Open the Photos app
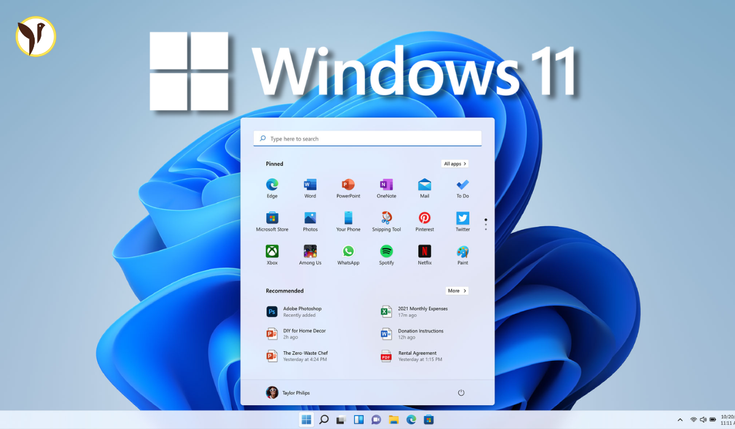 [310, 221]
